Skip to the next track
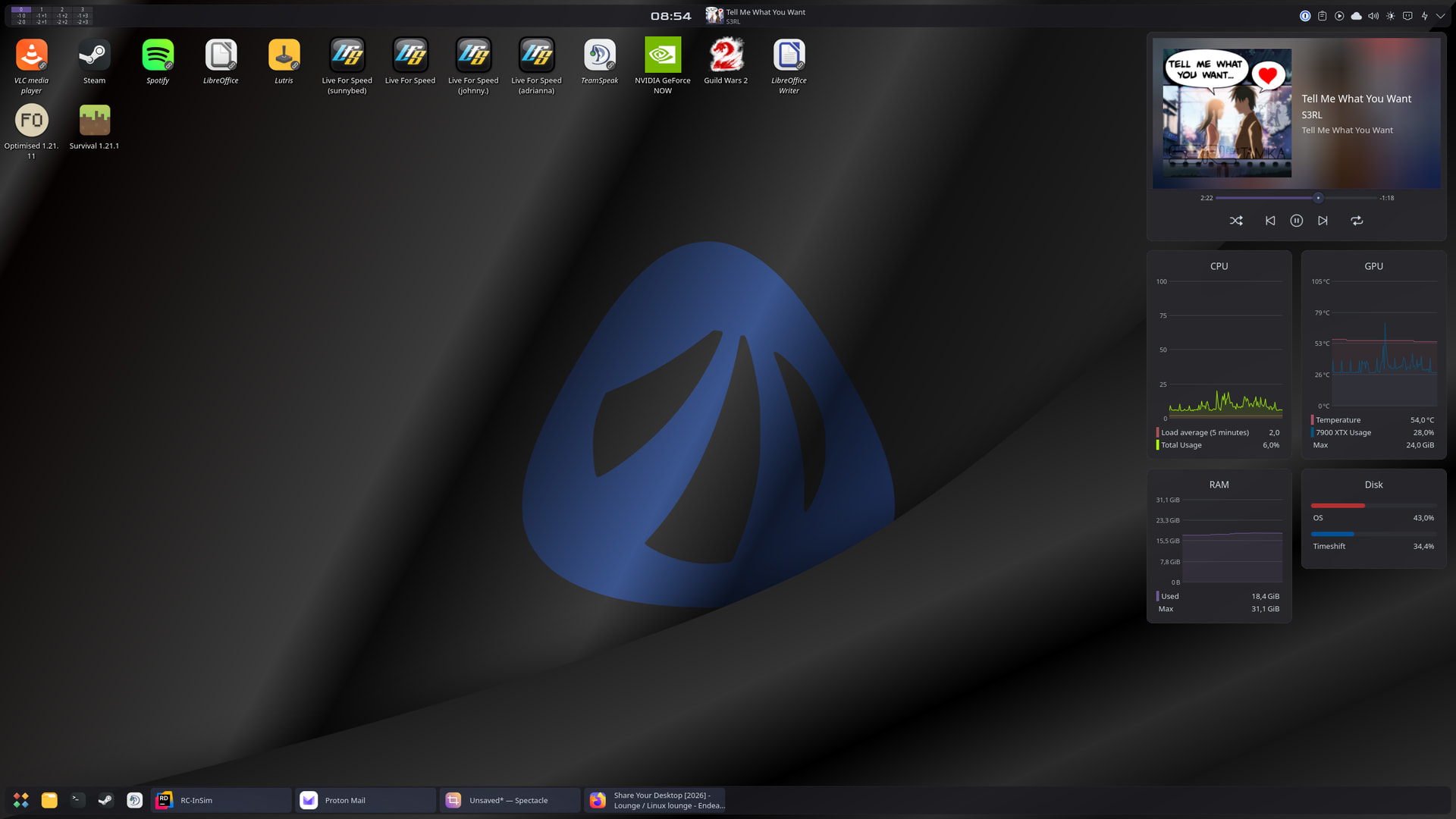The height and width of the screenshot is (819, 1456). tap(1323, 221)
